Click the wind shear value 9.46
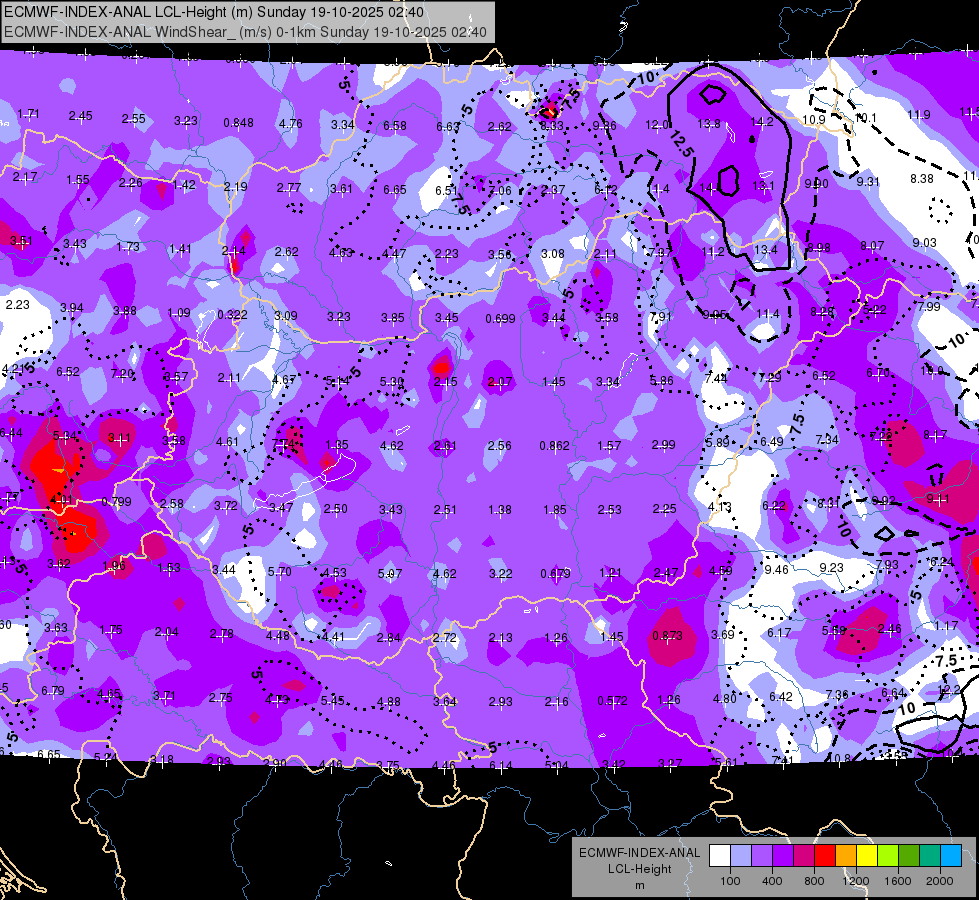Screen dimensions: 979x900 pos(776,570)
